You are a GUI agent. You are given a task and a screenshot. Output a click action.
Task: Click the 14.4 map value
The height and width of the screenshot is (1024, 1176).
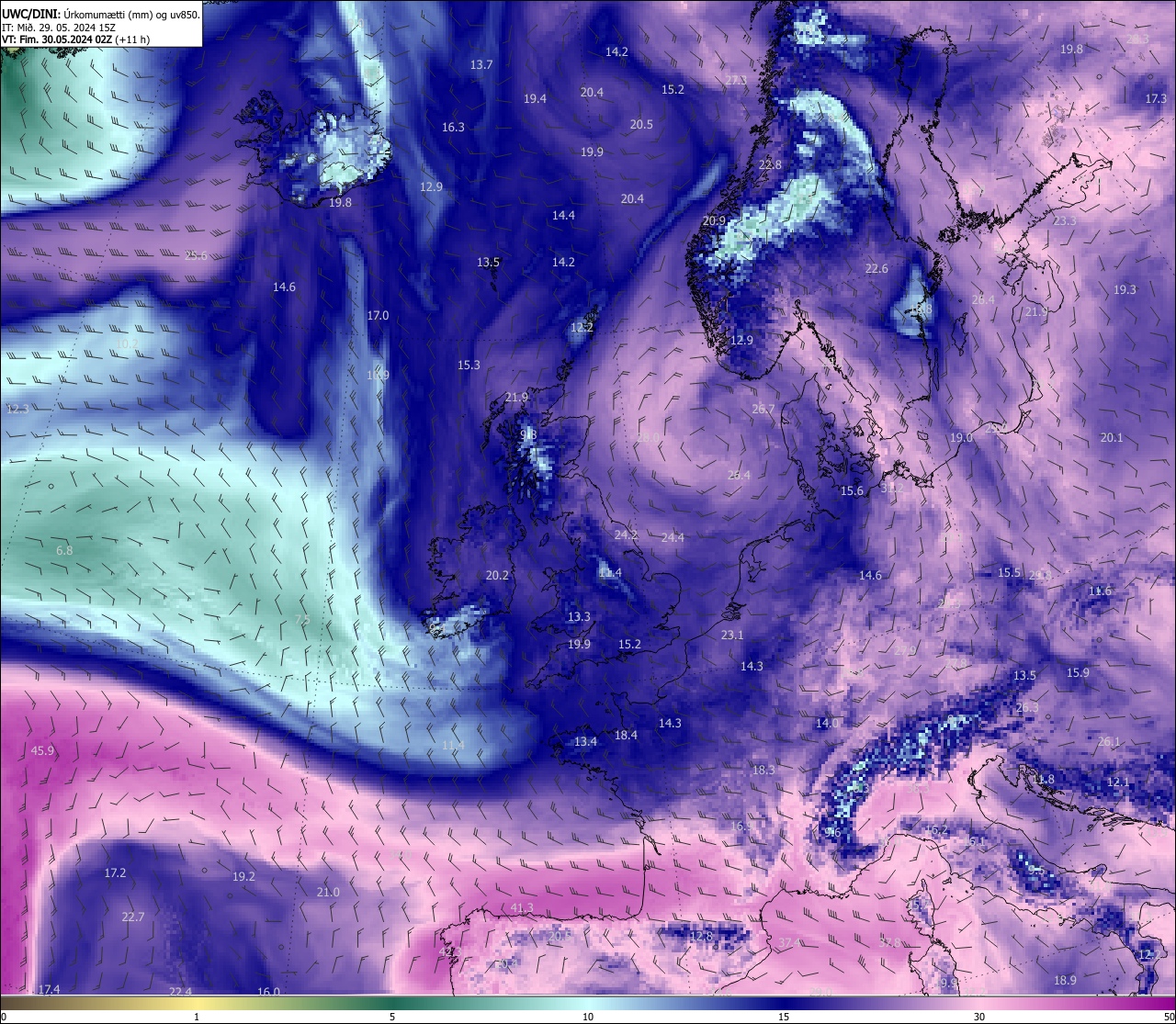pos(563,215)
